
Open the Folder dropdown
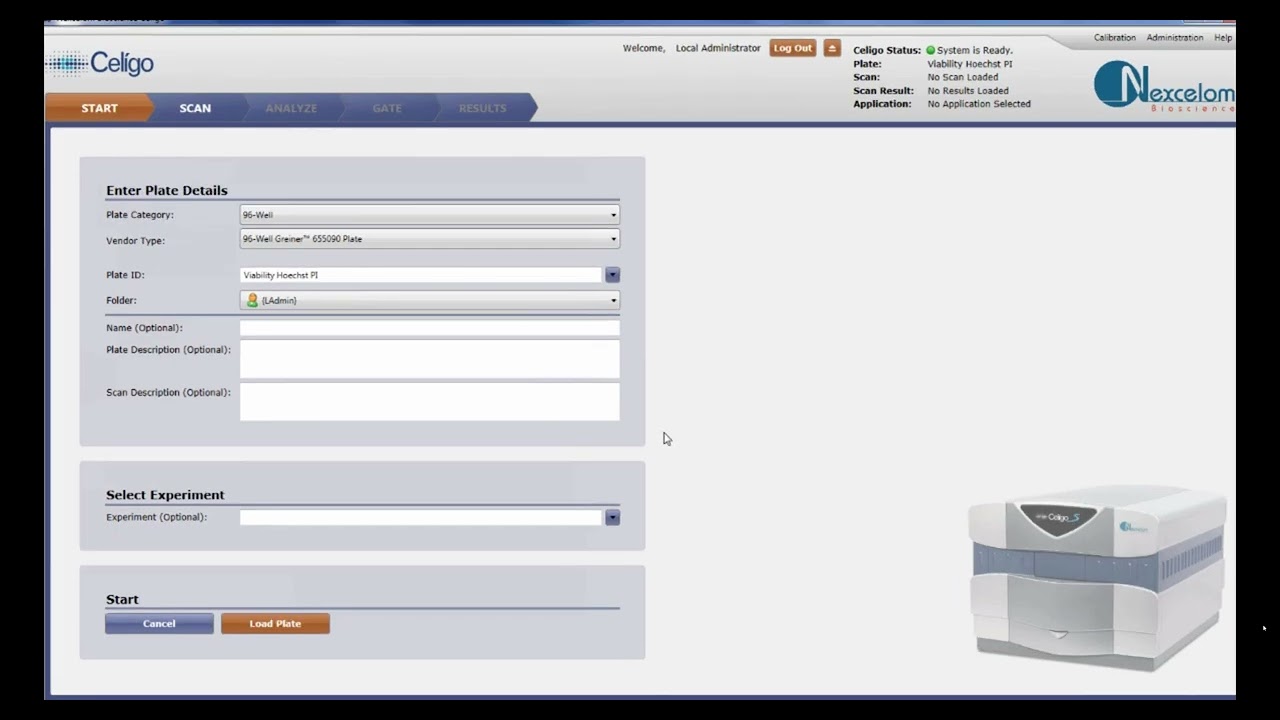[429, 300]
